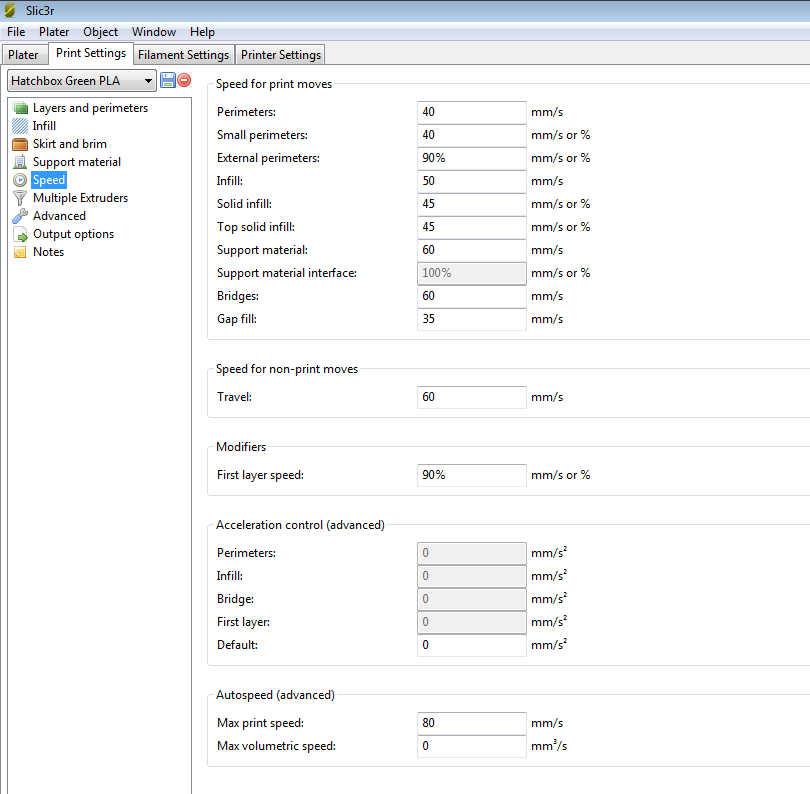
Task: Click the Speed clock icon
Action: [20, 180]
